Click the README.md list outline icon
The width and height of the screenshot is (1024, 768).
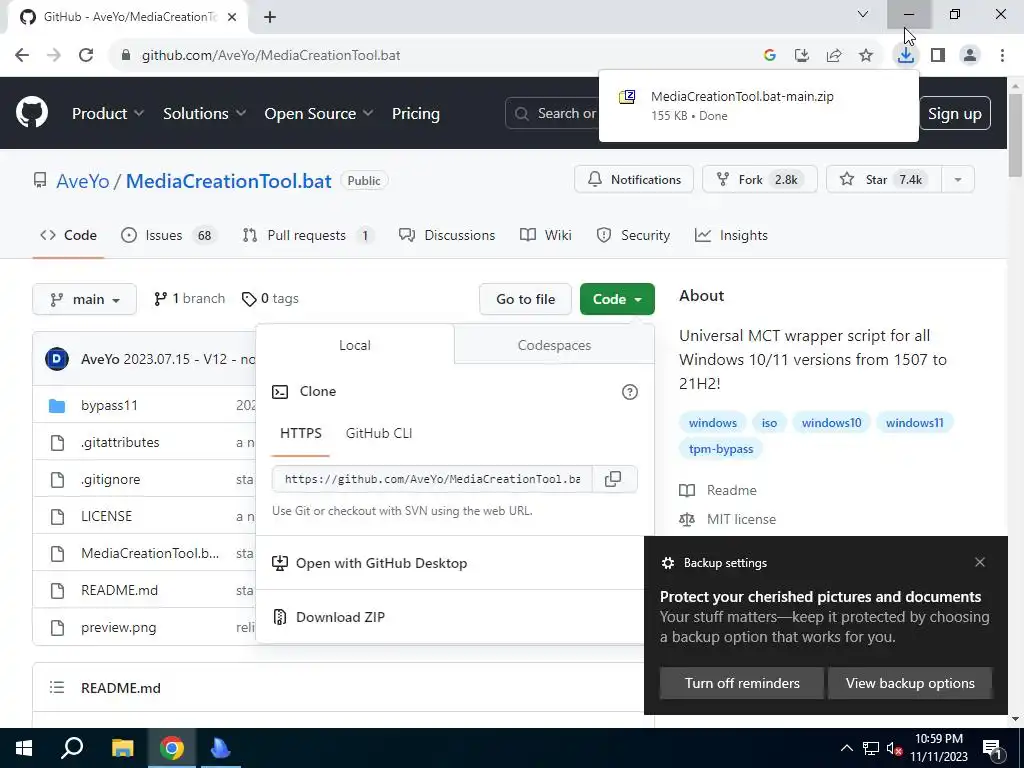point(57,688)
